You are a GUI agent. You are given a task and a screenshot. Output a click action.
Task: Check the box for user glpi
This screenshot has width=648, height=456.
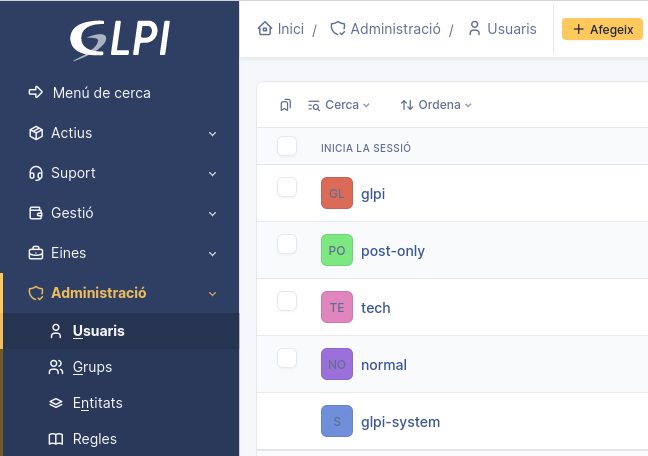point(287,187)
